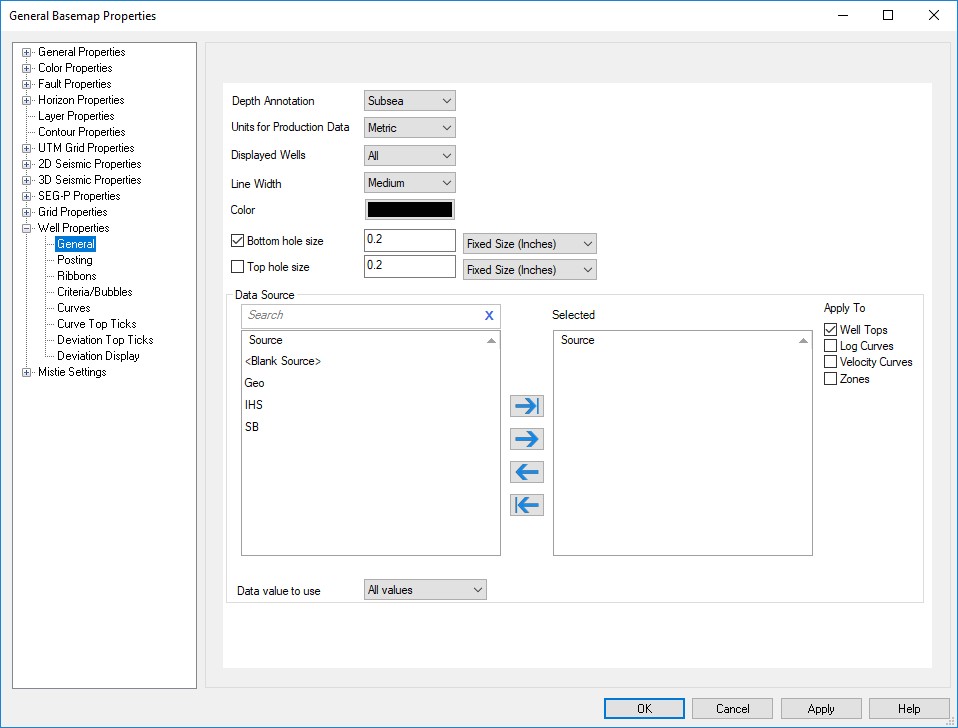958x728 pixels.
Task: Click the Cancel button
Action: point(732,709)
